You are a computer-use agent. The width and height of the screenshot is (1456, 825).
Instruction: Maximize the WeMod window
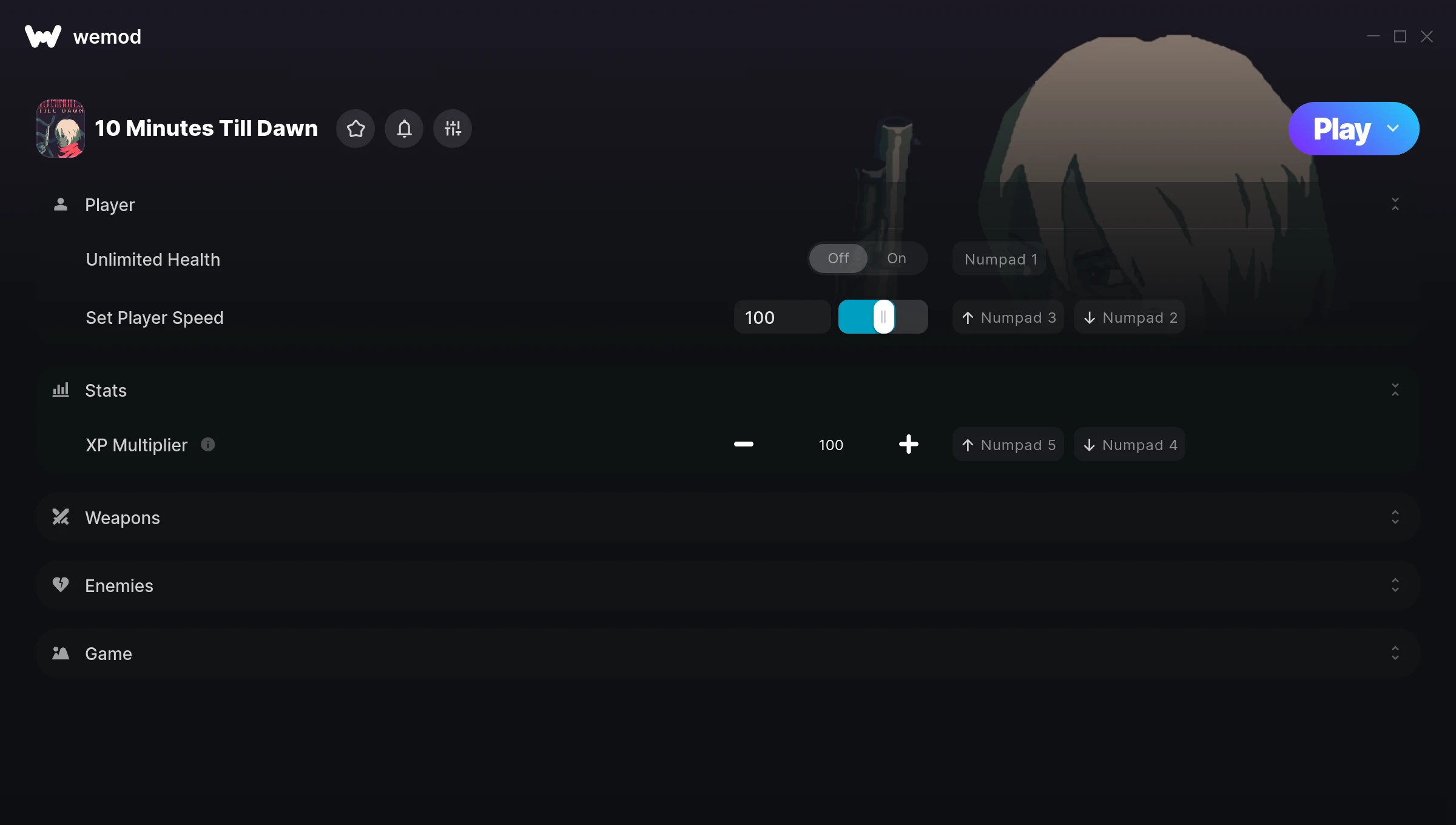click(1400, 36)
